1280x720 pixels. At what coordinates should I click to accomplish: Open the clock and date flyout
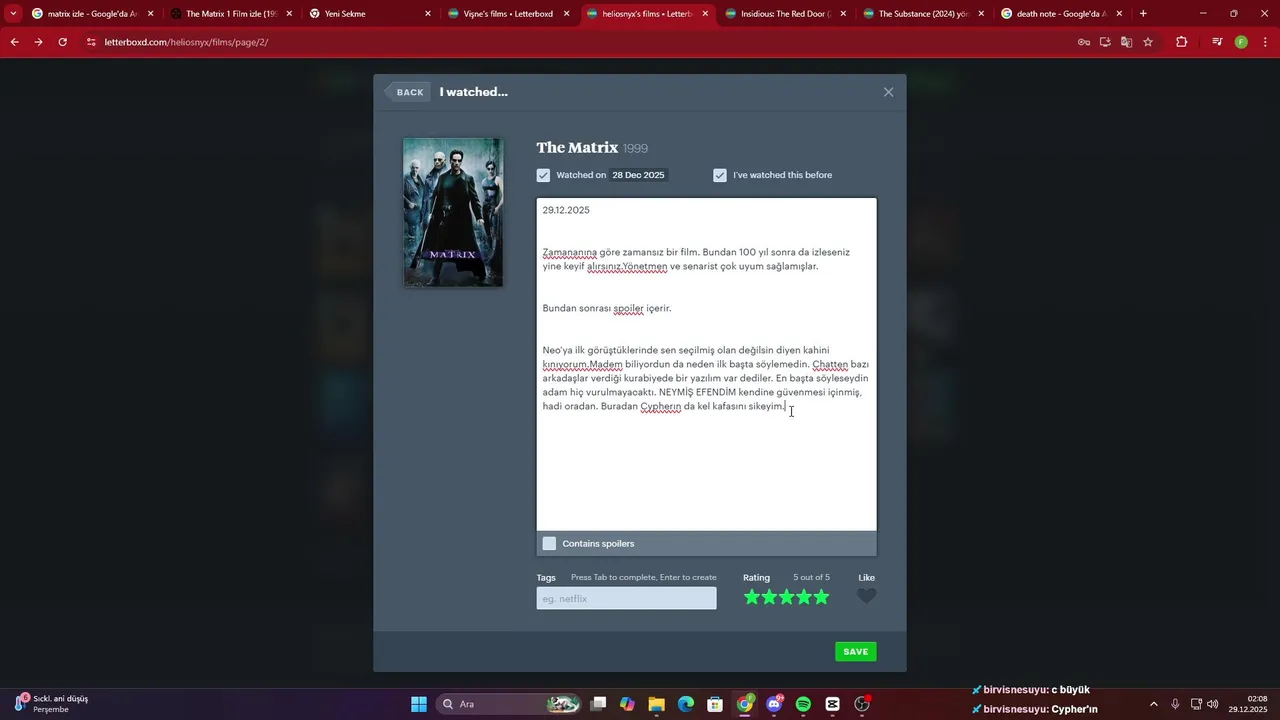point(1248,704)
